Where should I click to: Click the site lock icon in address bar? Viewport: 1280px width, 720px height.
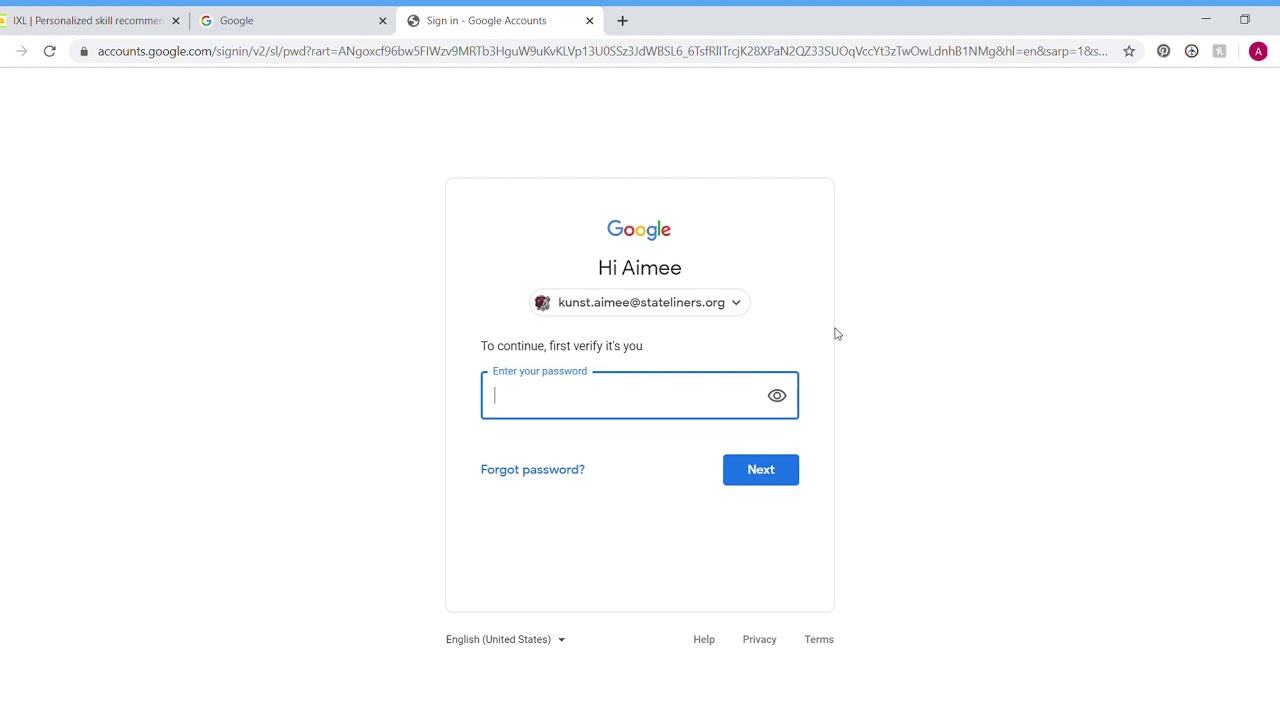(x=84, y=51)
